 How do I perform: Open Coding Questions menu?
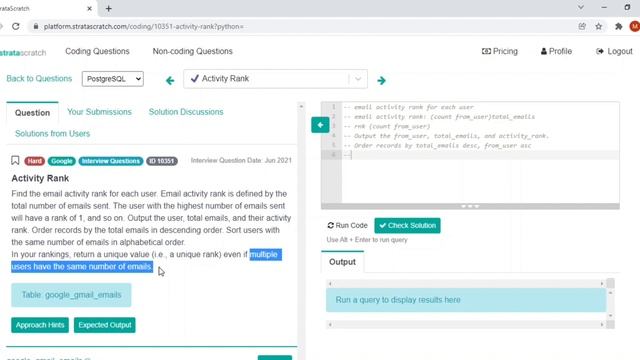click(97, 51)
